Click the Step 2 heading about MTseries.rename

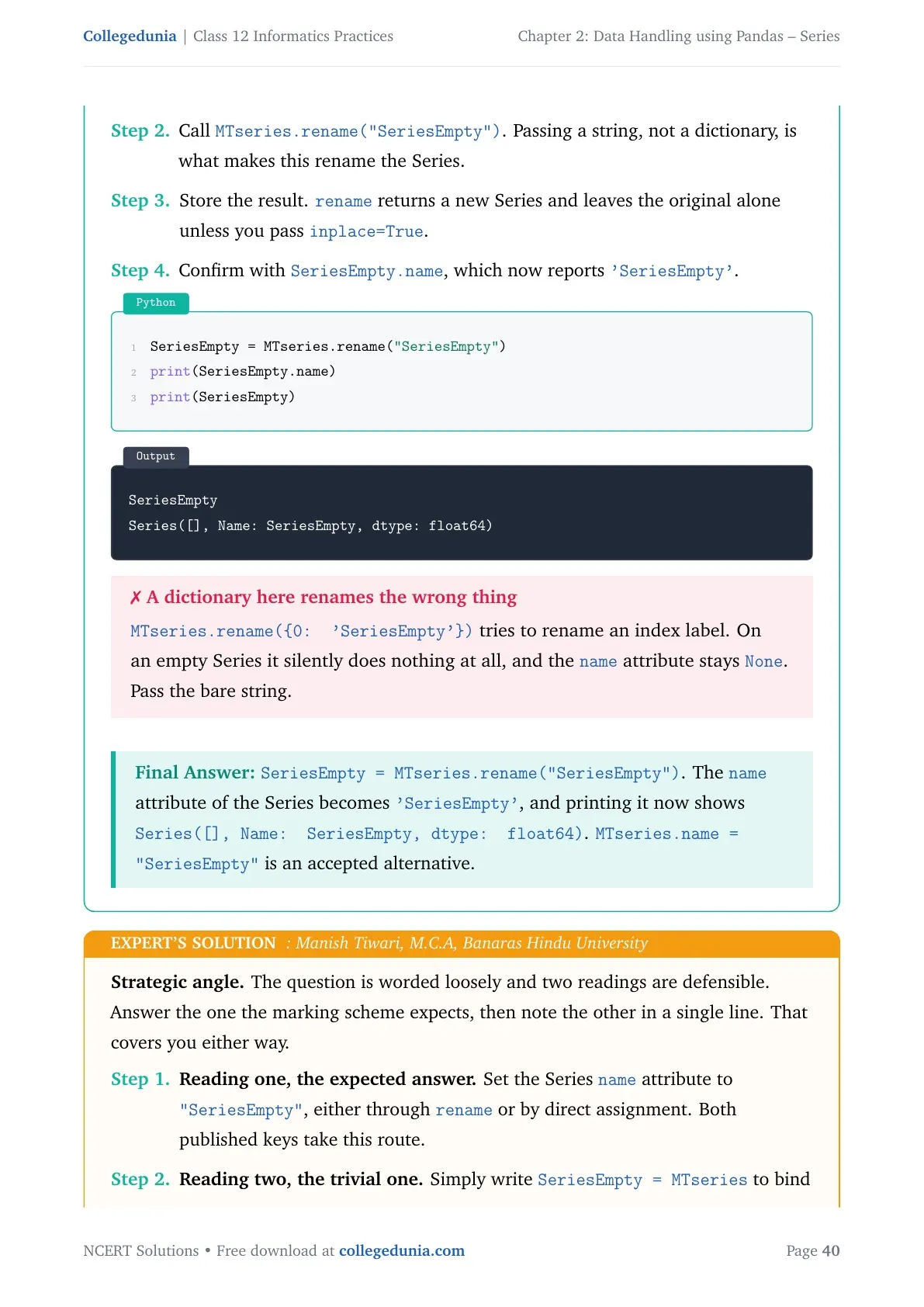pos(140,130)
